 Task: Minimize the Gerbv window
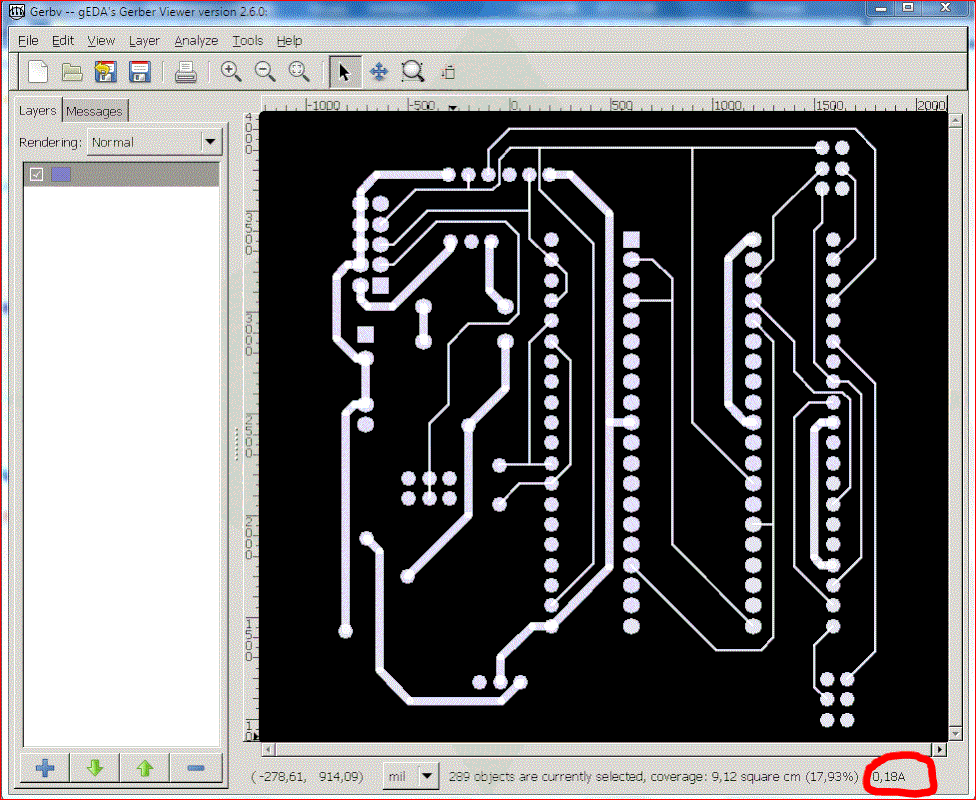pos(881,9)
